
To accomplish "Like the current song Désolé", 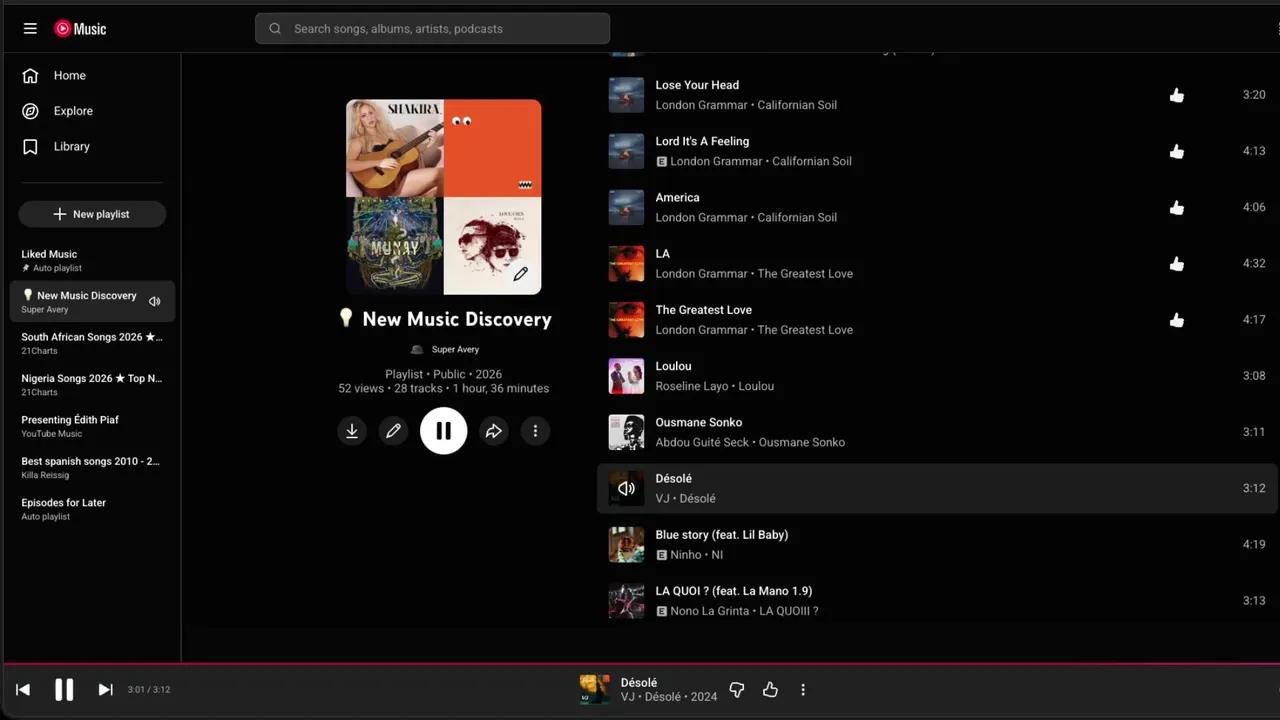I will pyautogui.click(x=770, y=690).
